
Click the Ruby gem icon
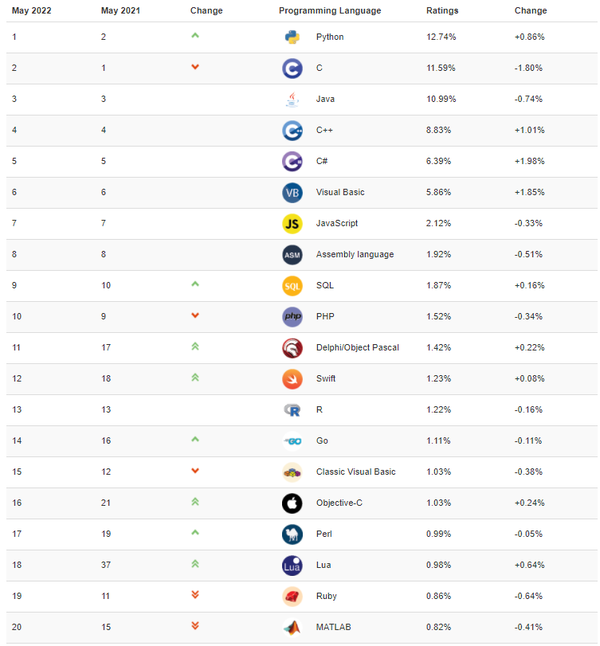(292, 596)
